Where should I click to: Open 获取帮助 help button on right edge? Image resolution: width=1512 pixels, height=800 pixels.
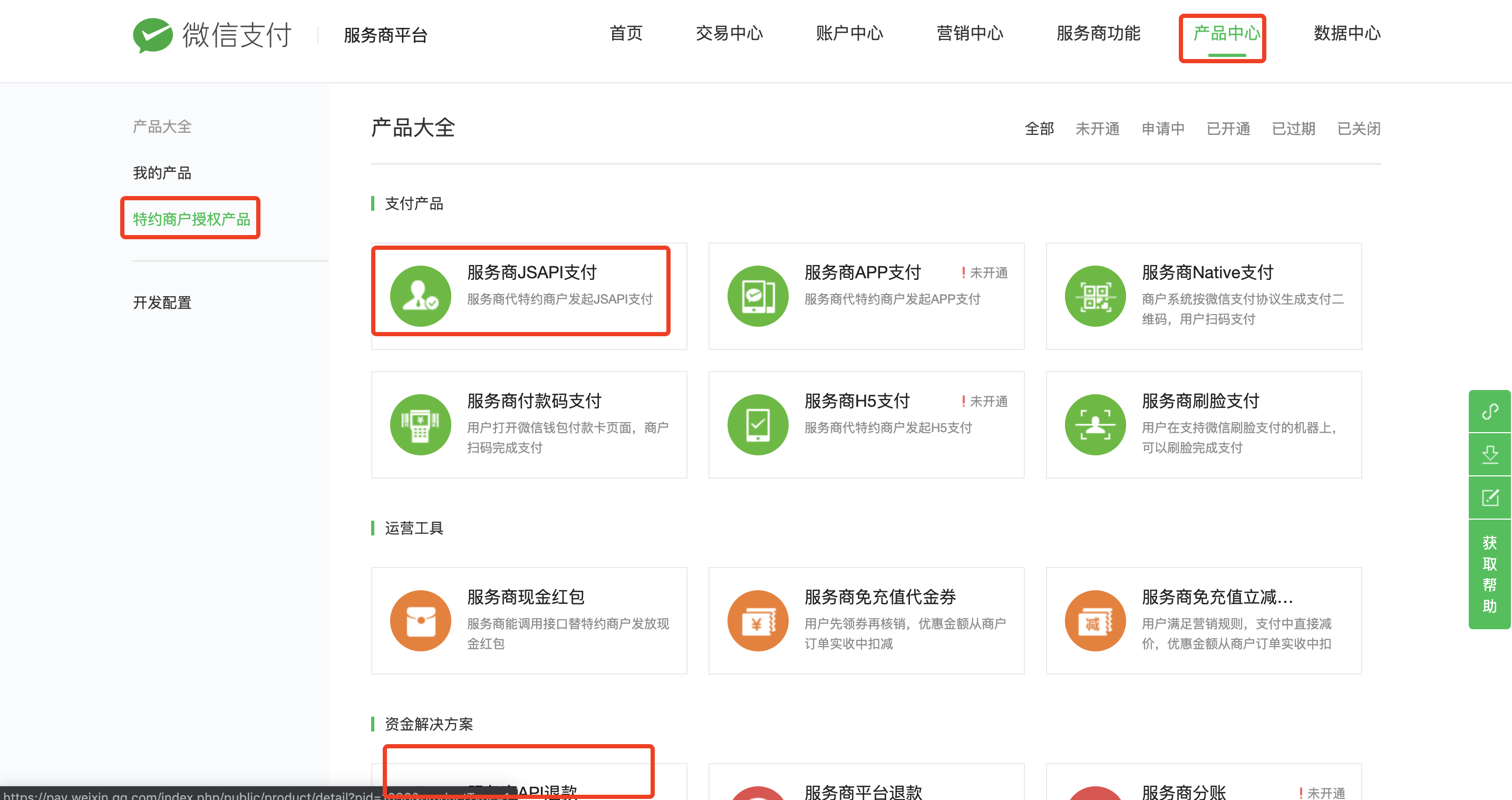coord(1490,574)
